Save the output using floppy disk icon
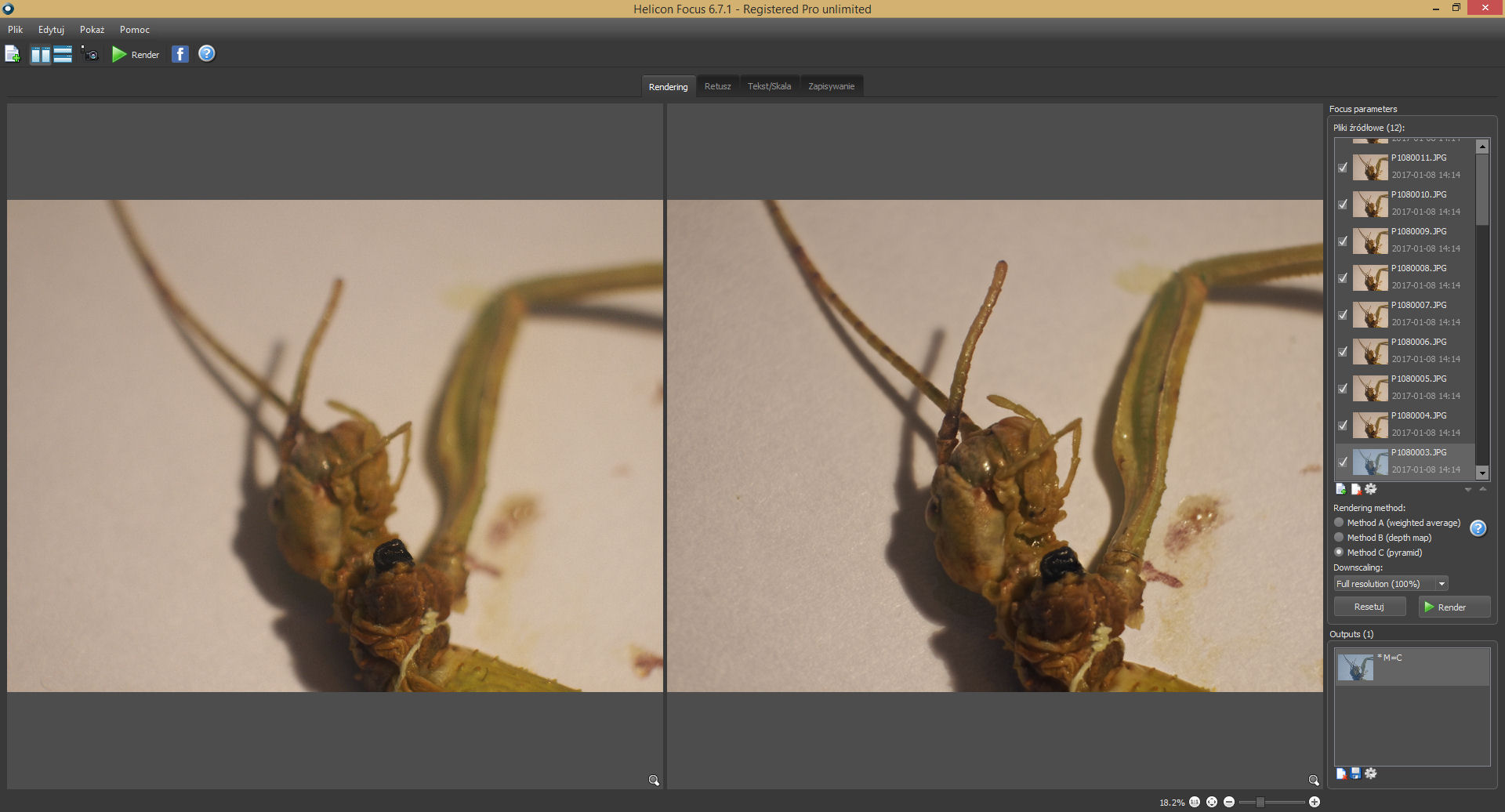The image size is (1505, 812). pos(1355,774)
